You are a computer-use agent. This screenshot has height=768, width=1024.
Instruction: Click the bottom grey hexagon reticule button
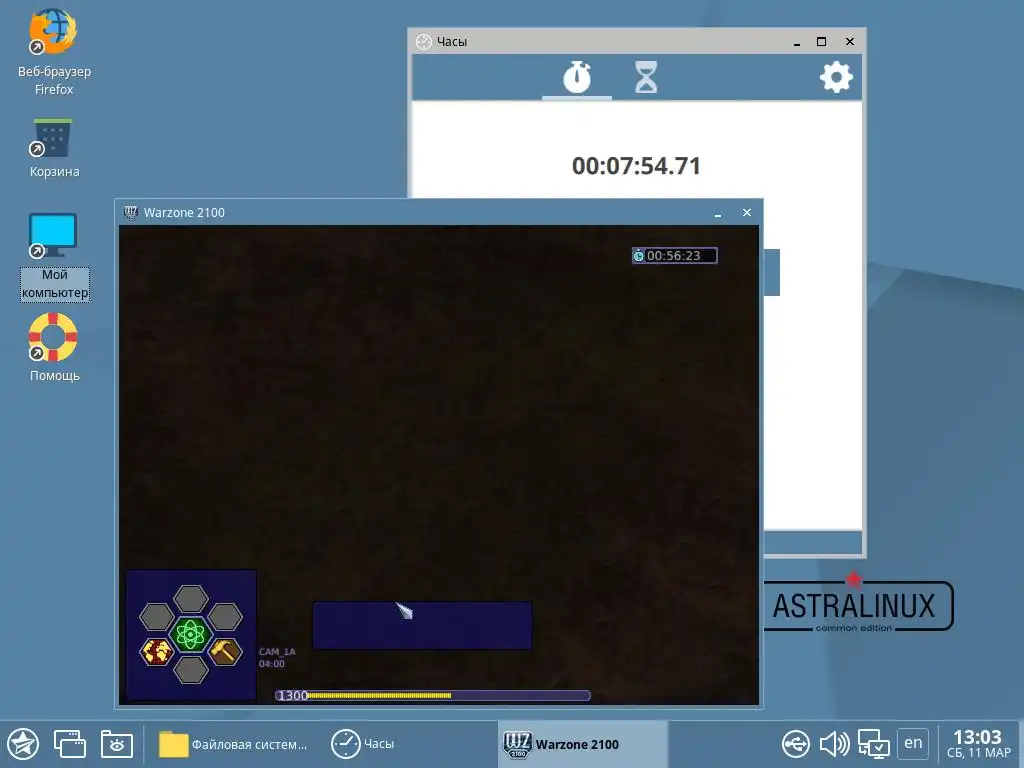[191, 669]
